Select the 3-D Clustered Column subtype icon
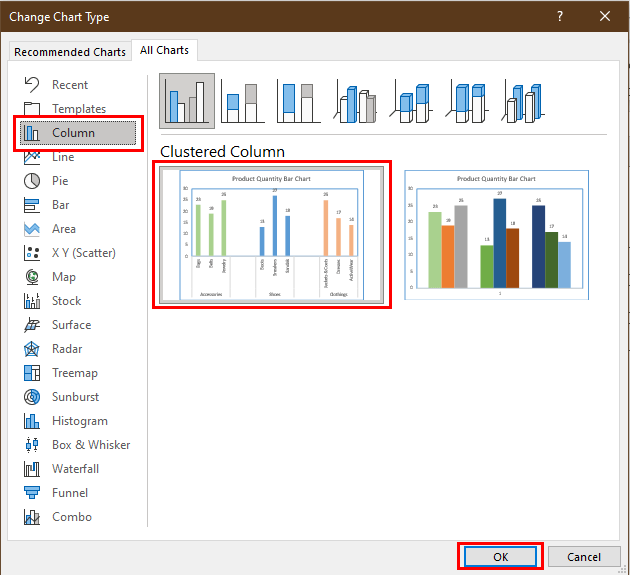The width and height of the screenshot is (630, 575). 355,102
